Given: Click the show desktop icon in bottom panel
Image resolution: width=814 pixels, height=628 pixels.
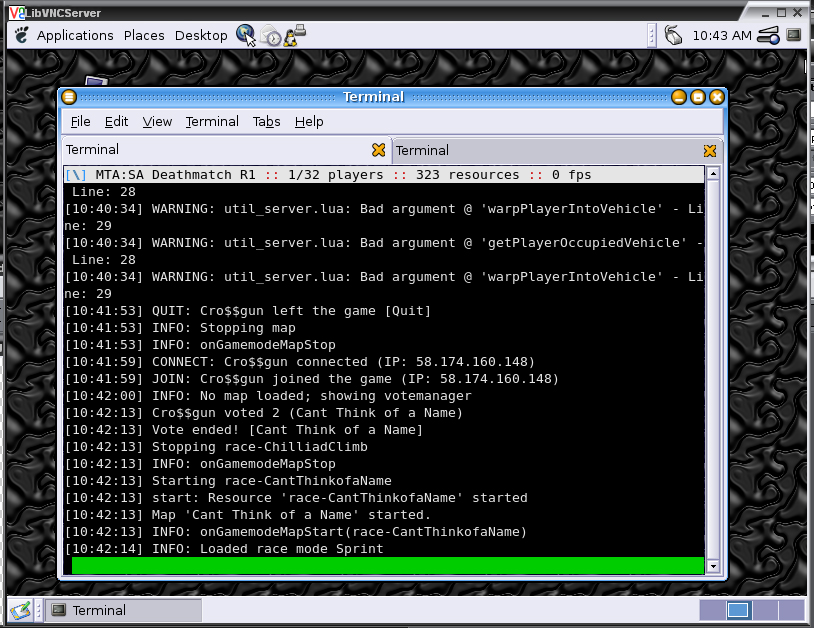Looking at the screenshot, I should pyautogui.click(x=19, y=610).
